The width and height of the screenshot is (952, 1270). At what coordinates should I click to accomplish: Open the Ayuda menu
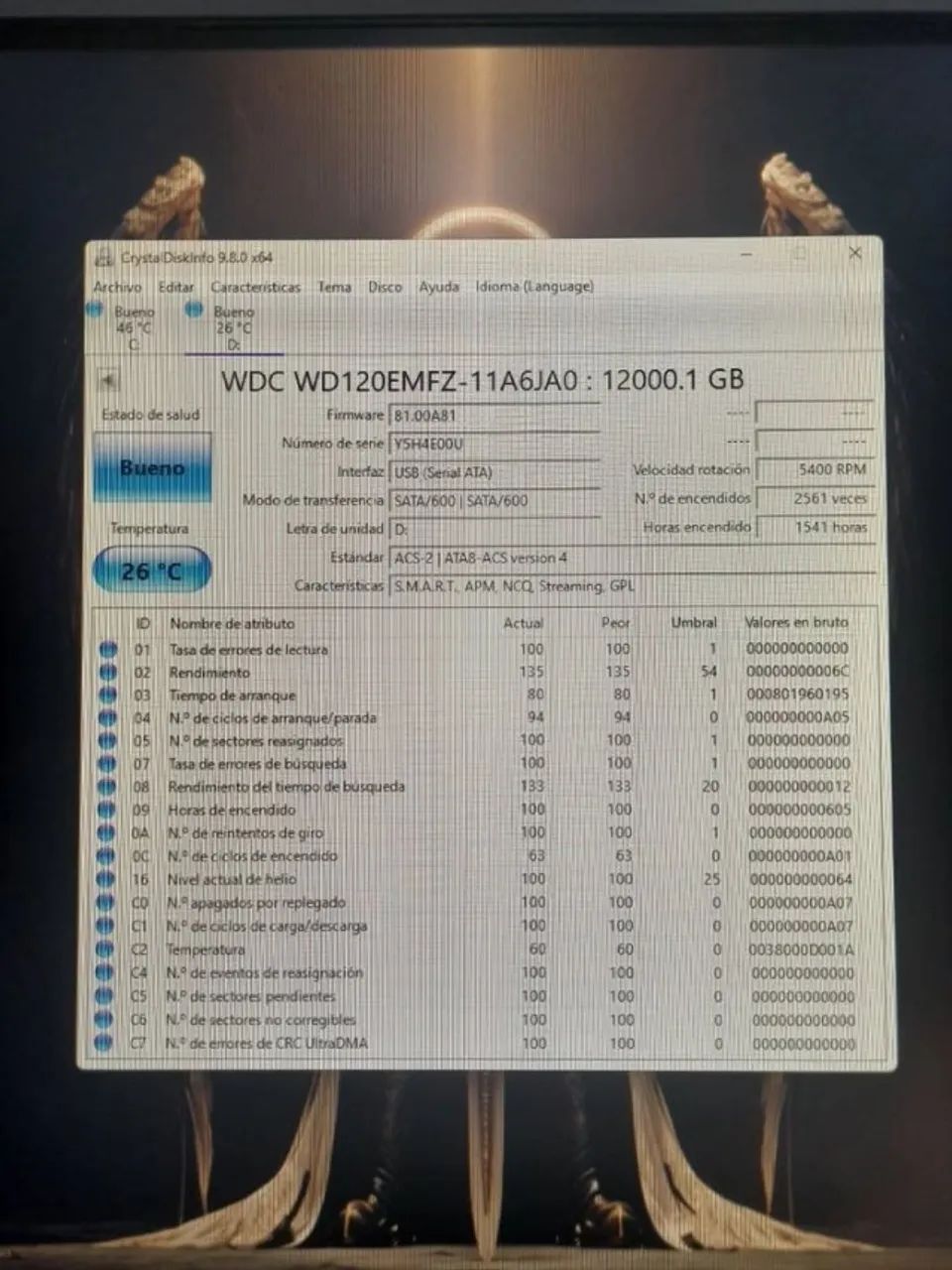click(x=438, y=287)
